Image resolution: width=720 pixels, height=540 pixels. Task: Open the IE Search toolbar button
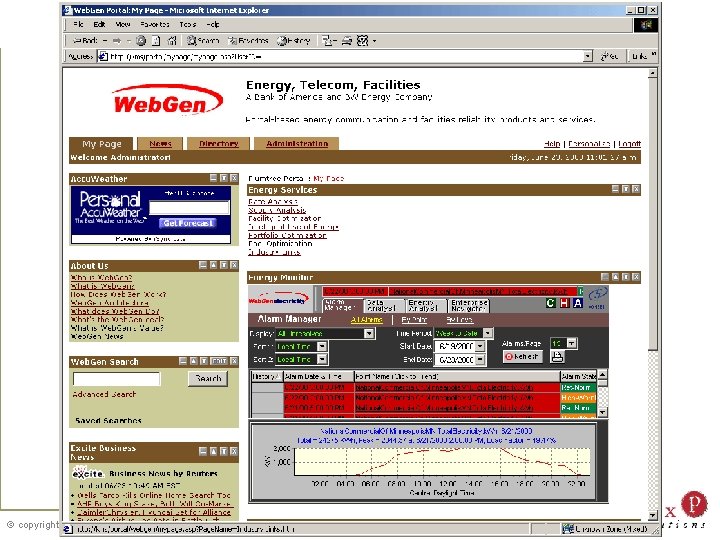[203, 41]
